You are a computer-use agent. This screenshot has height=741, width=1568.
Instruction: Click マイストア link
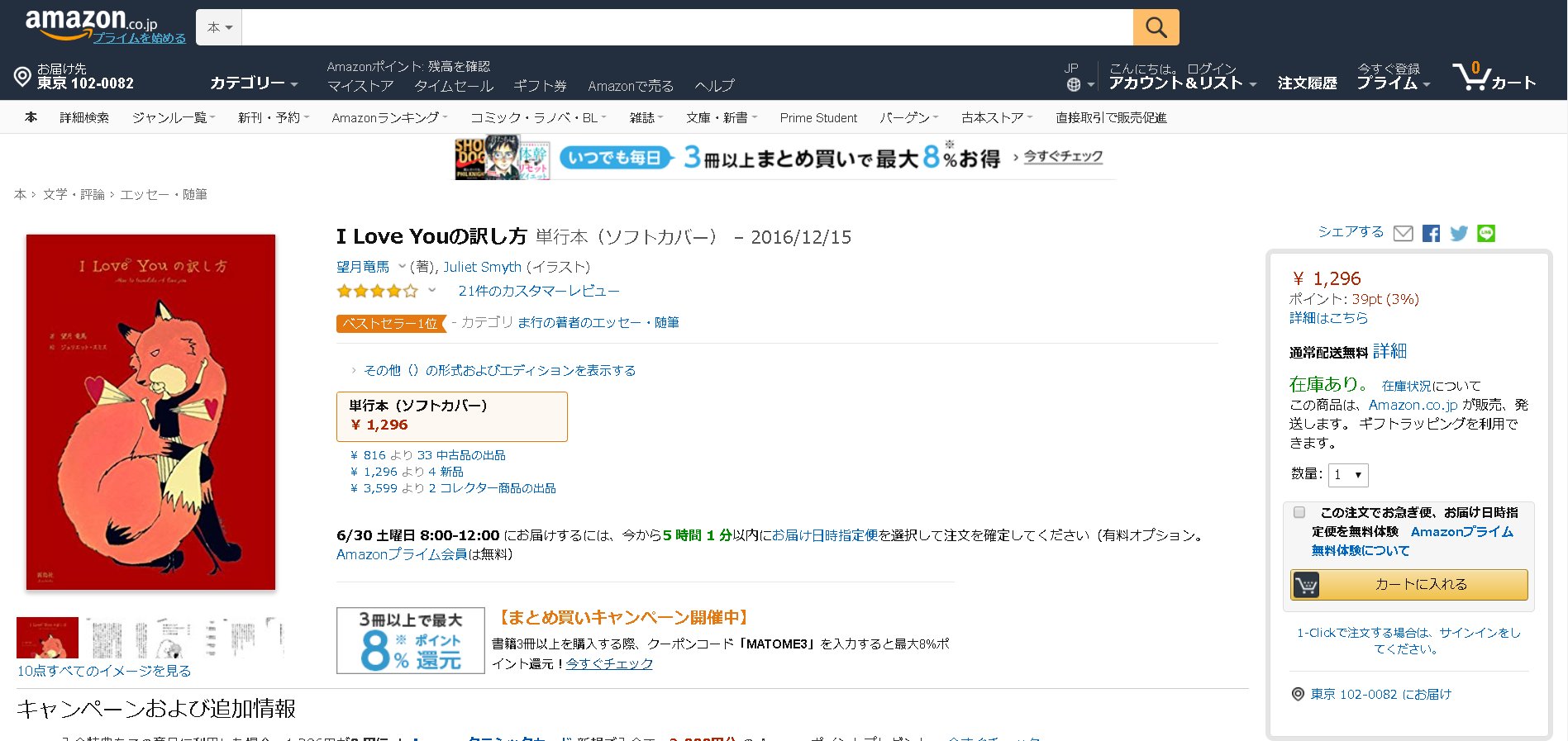(360, 86)
